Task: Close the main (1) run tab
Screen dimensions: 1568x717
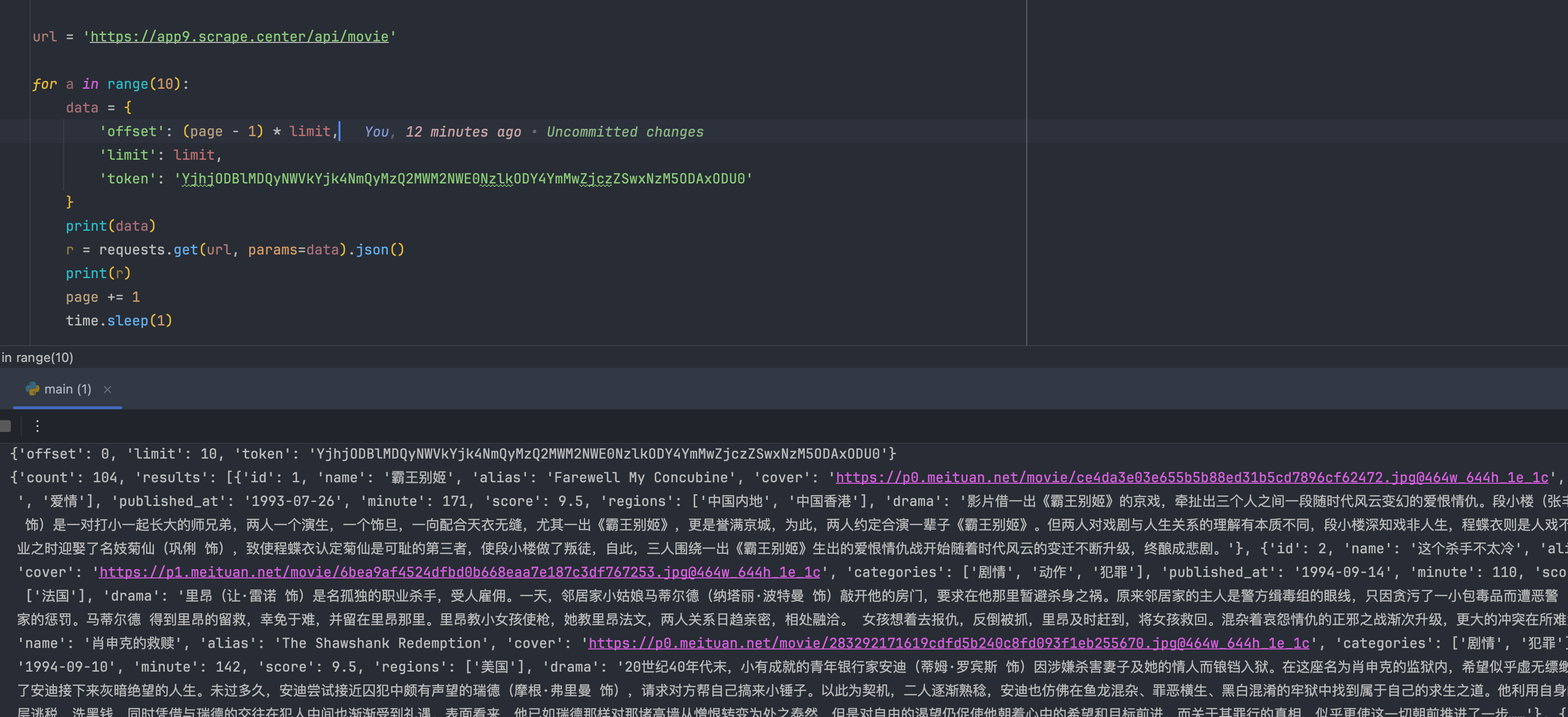Action: click(x=107, y=389)
